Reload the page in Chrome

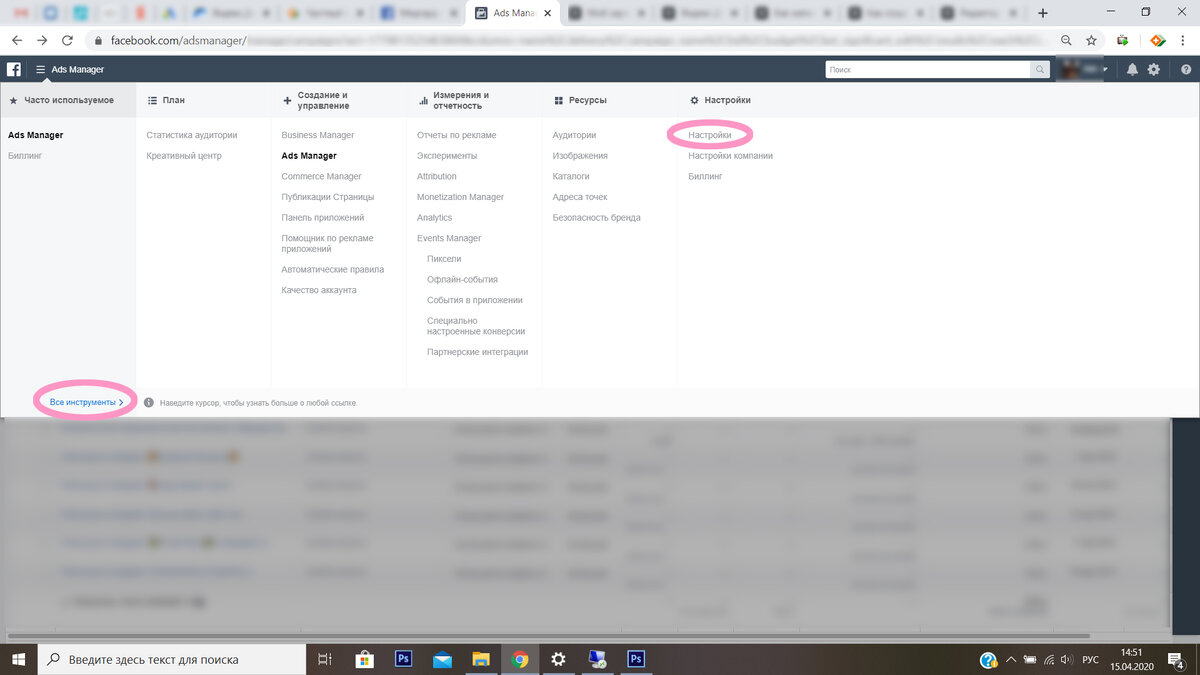[x=67, y=40]
